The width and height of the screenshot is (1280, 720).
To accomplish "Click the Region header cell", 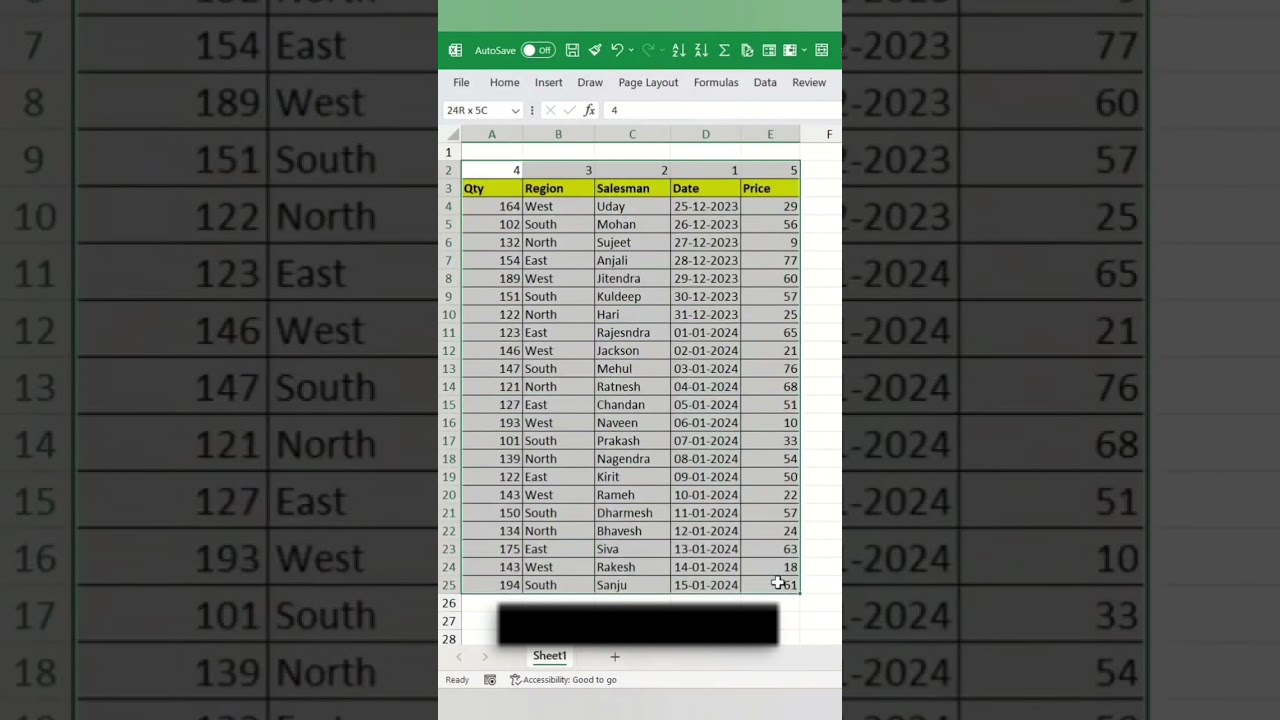I will point(558,188).
